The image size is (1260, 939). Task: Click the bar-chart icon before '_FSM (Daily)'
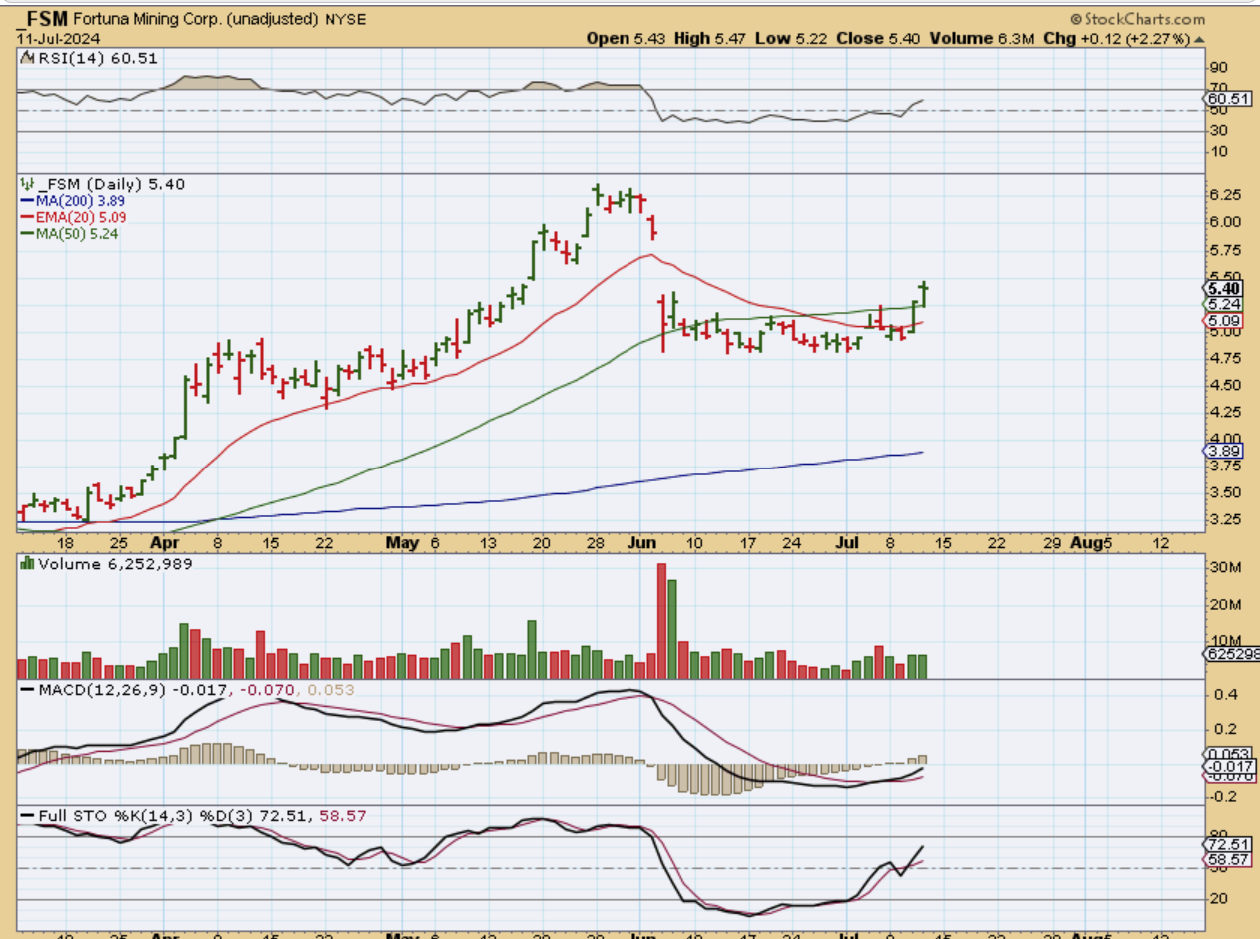pyautogui.click(x=27, y=184)
